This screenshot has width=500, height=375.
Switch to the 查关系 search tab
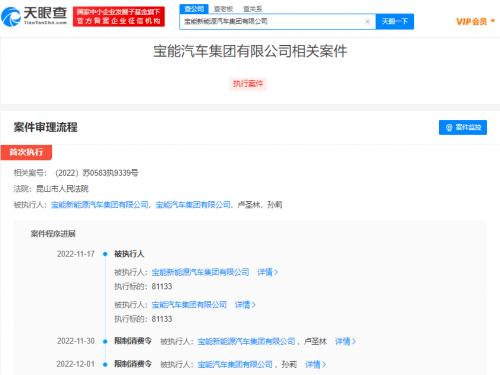252,9
